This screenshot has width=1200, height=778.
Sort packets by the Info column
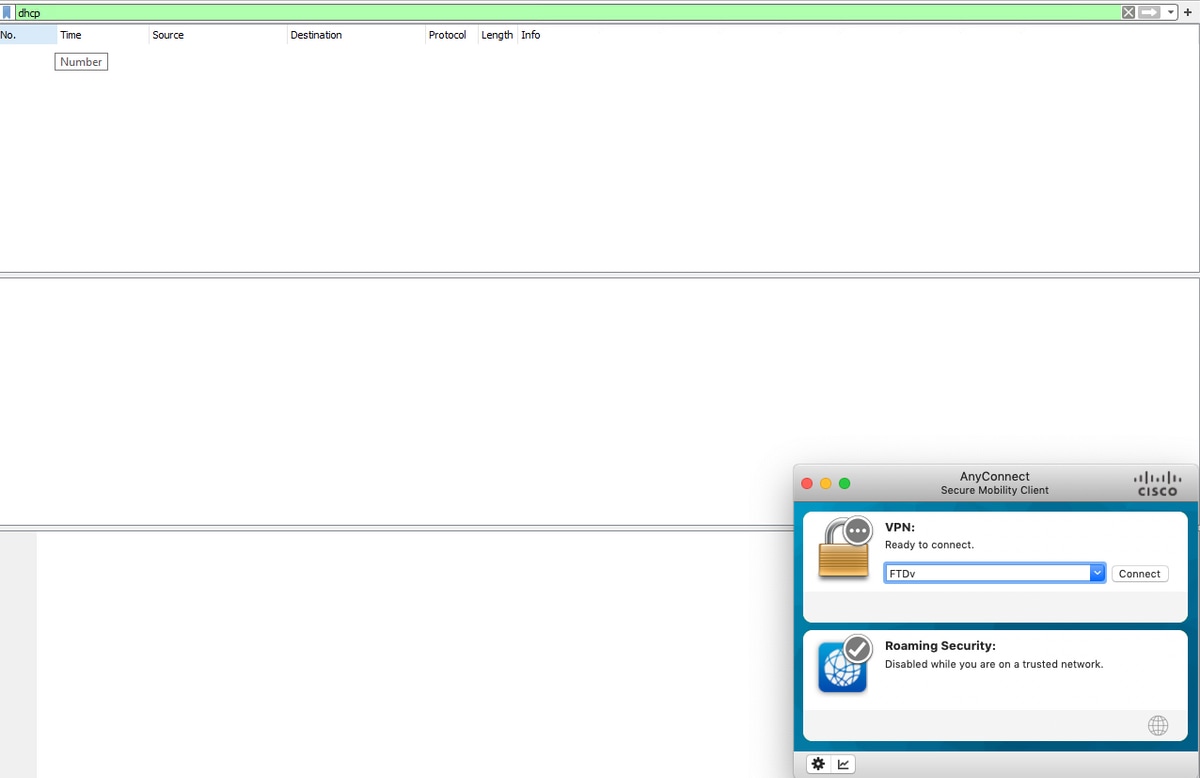coord(857,35)
